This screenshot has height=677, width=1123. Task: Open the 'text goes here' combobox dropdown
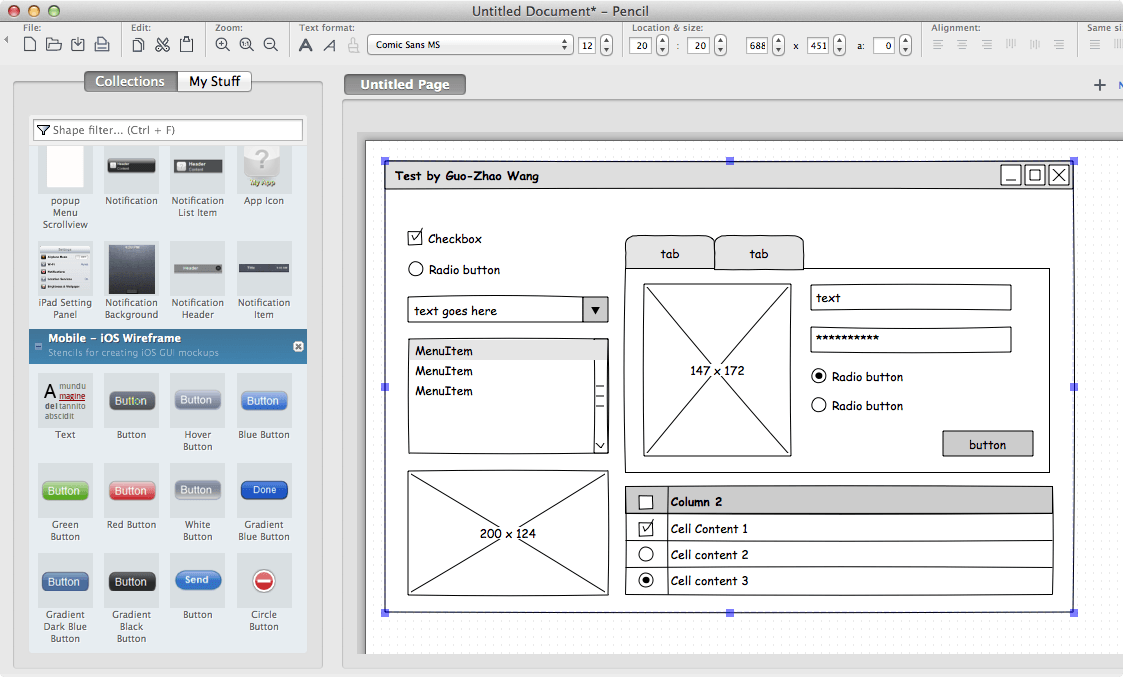pyautogui.click(x=596, y=310)
